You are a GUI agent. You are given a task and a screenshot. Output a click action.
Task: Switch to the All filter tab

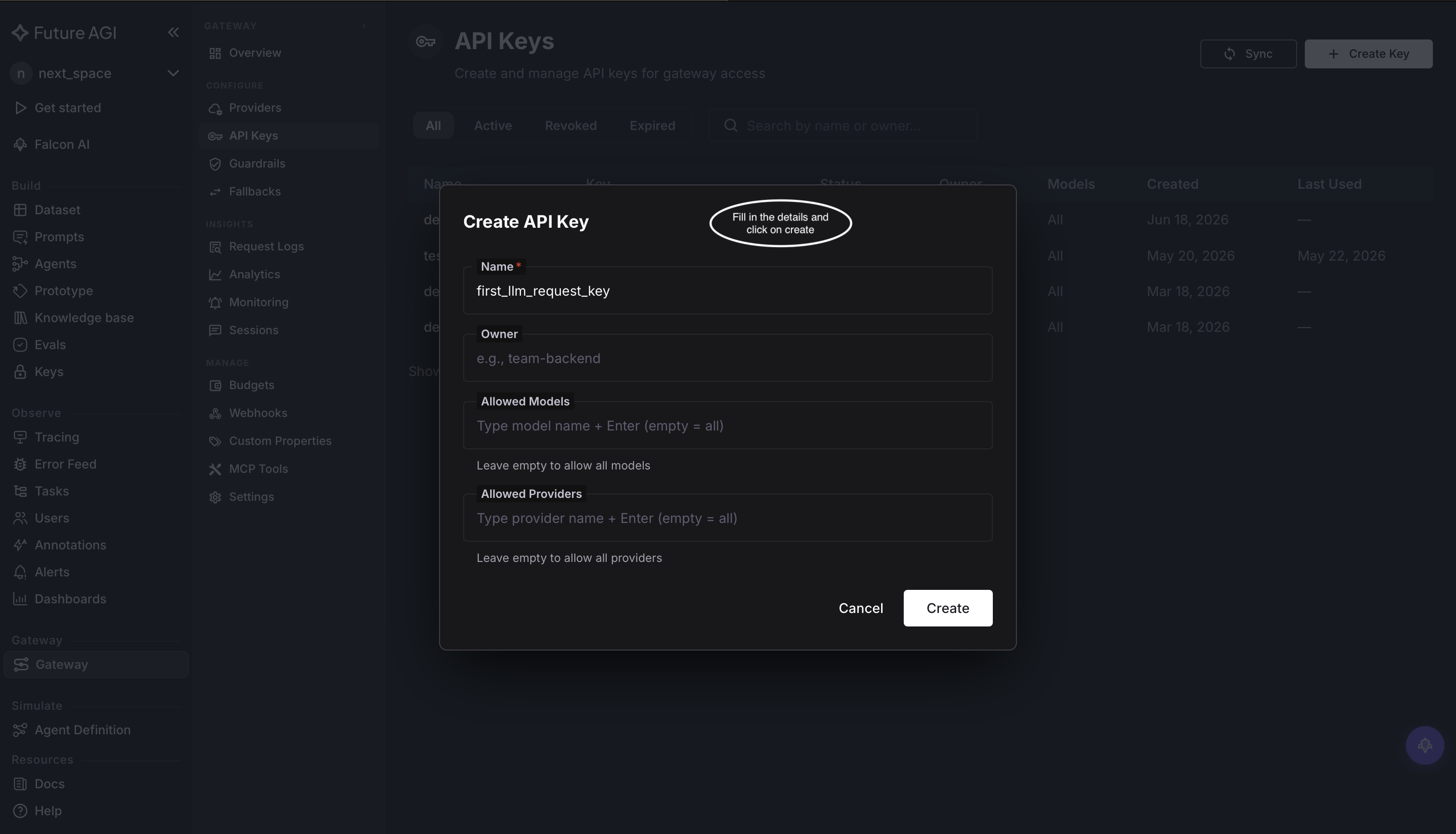[433, 126]
